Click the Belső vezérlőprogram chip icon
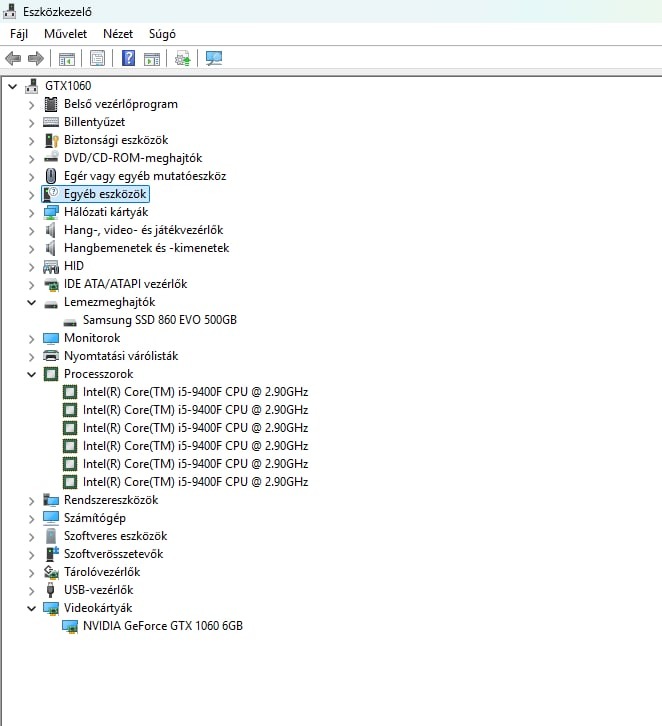 pyautogui.click(x=51, y=104)
